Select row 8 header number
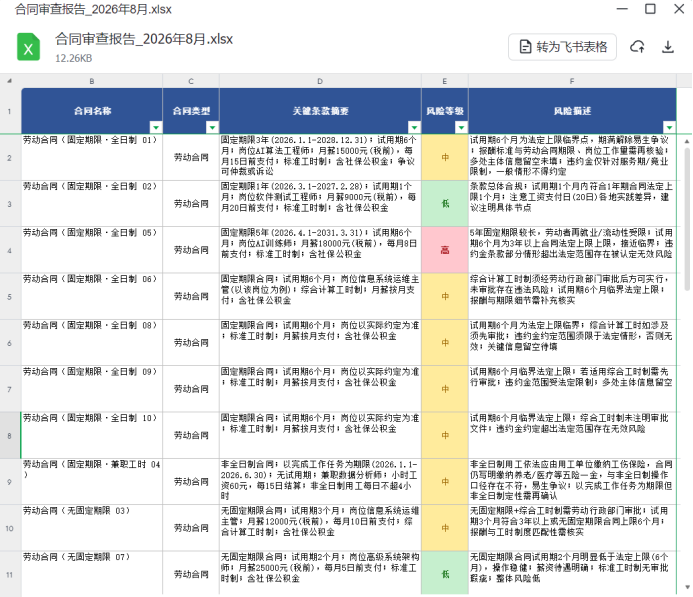 click(9, 436)
